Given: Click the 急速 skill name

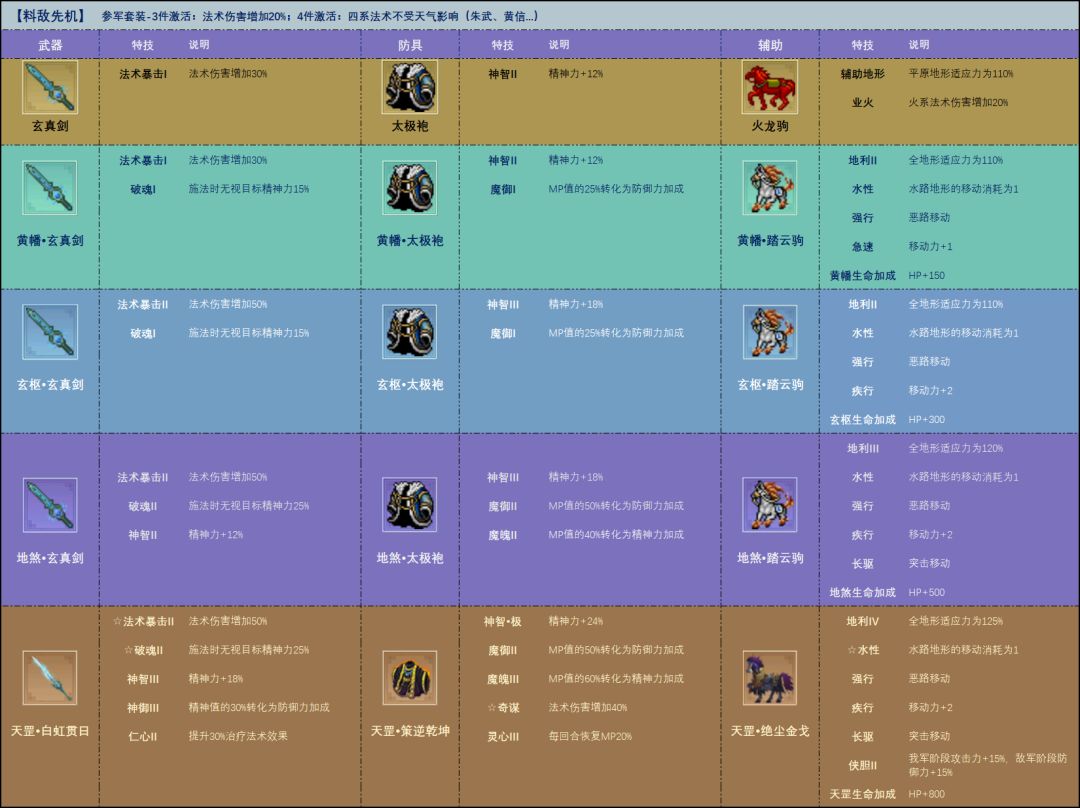Looking at the screenshot, I should 862,247.
